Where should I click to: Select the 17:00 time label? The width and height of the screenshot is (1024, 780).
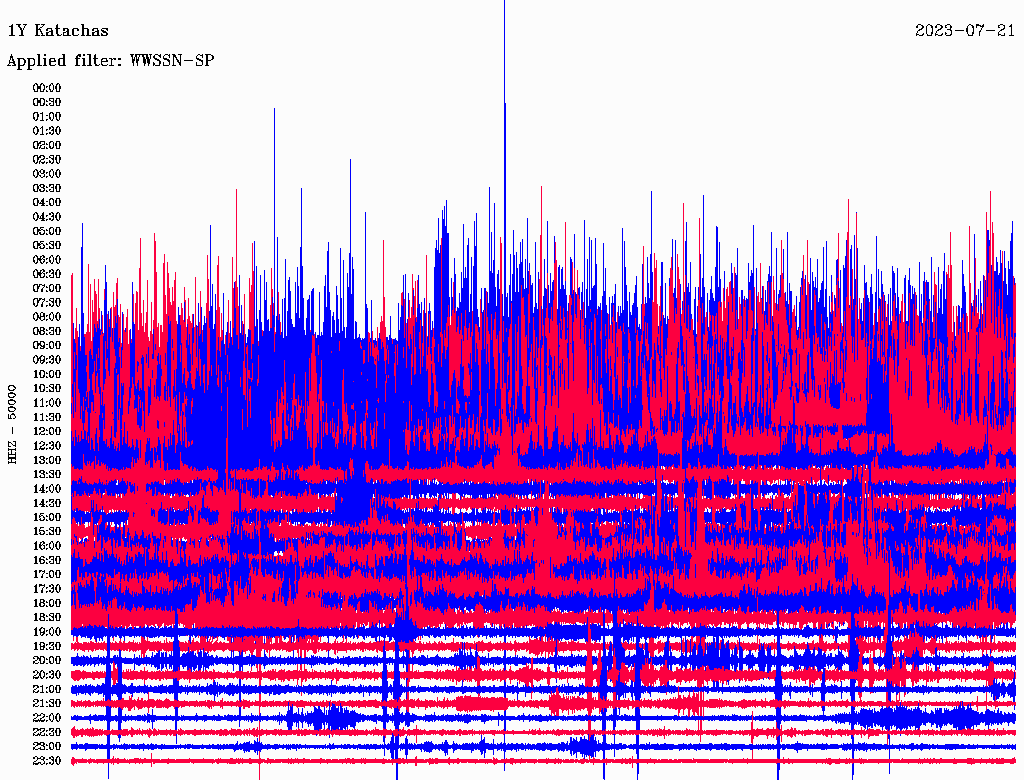47,575
